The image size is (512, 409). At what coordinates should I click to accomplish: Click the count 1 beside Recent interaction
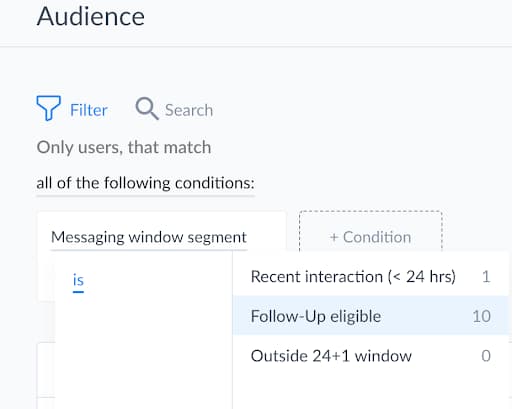[486, 276]
